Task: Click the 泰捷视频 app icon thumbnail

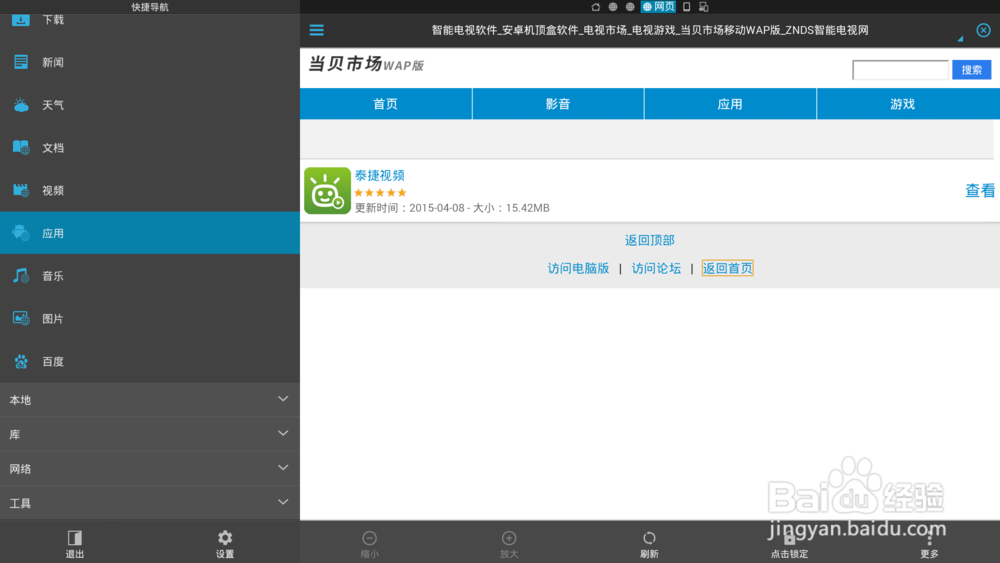Action: (x=327, y=191)
